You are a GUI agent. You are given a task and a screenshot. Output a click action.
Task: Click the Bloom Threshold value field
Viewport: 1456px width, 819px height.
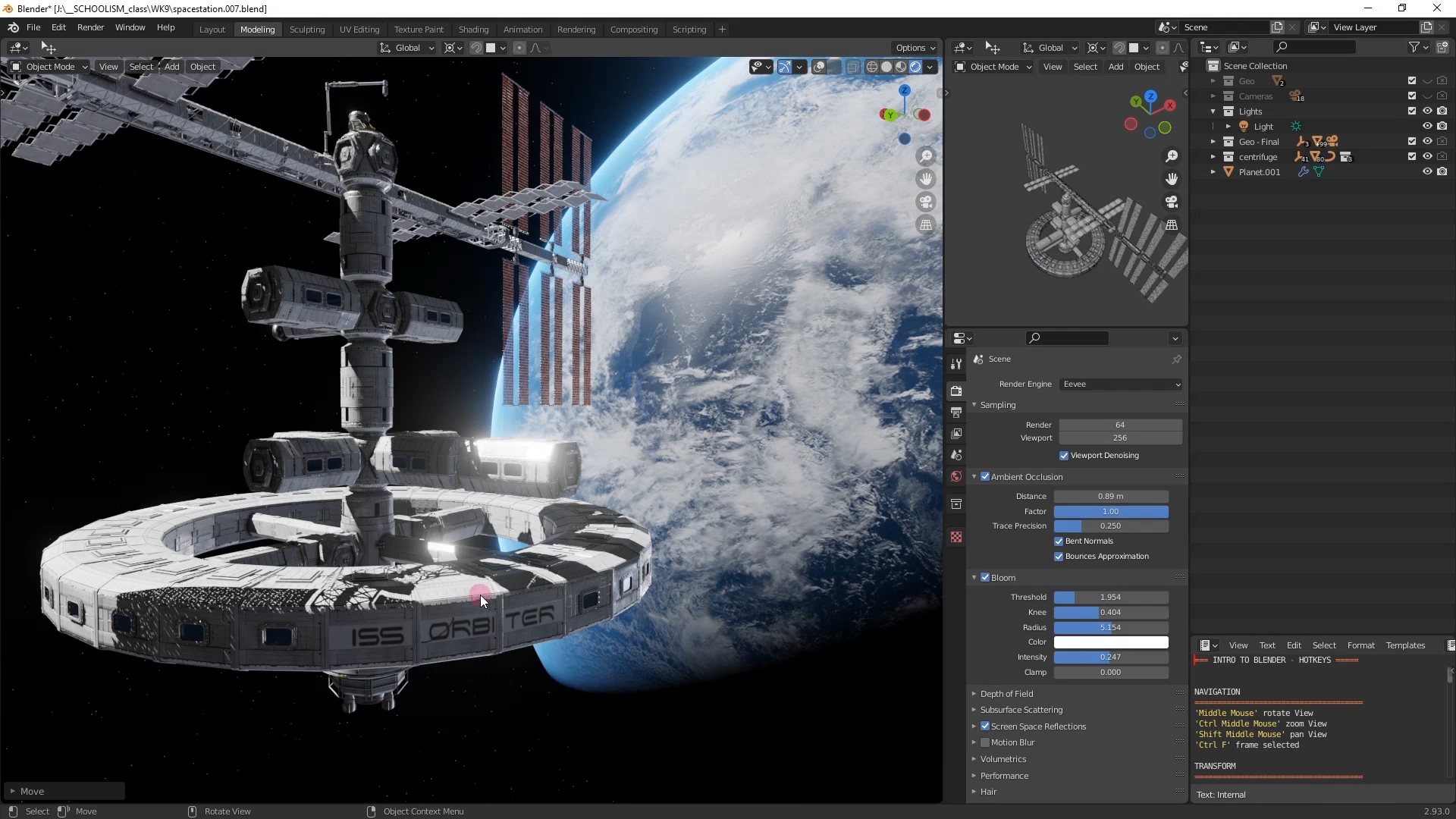1110,598
